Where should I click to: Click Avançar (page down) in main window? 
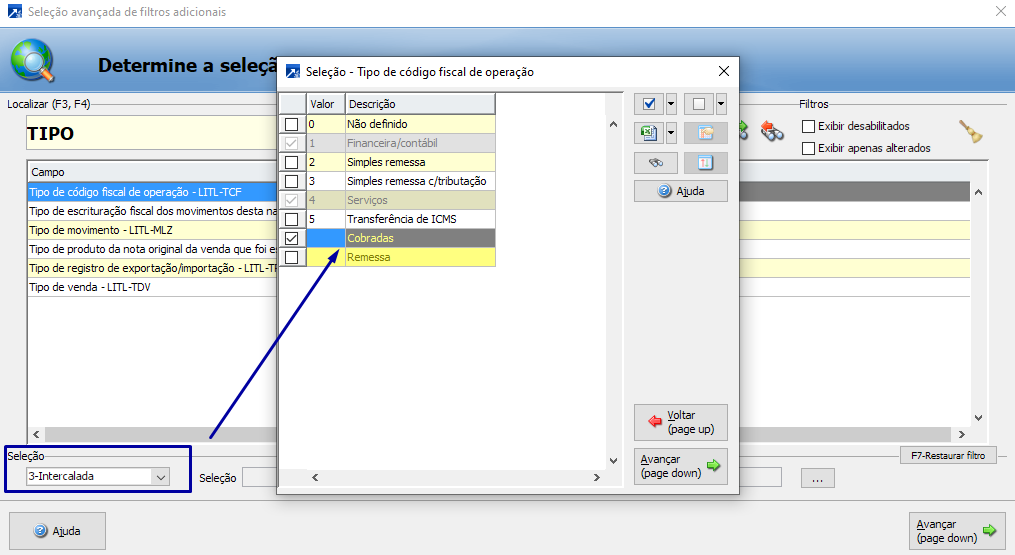tap(957, 531)
